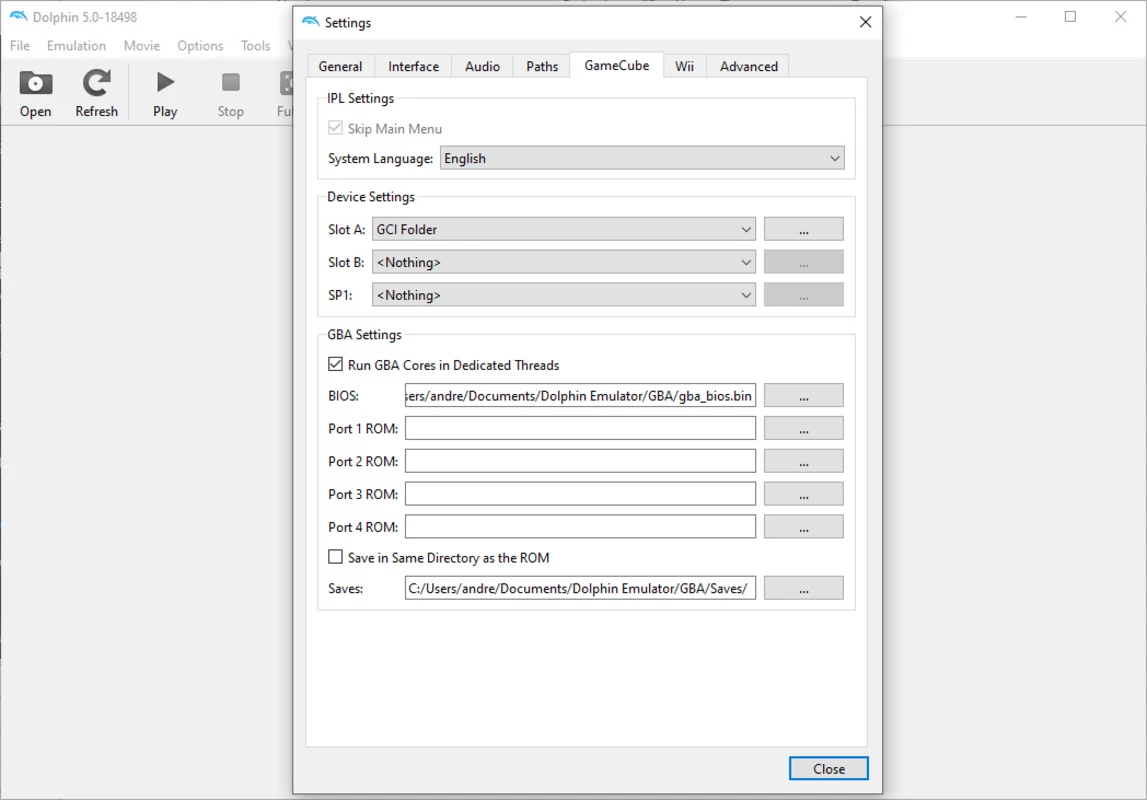Browse for Port 1 ROM file
Viewport: 1147px width, 800px height.
pos(803,429)
